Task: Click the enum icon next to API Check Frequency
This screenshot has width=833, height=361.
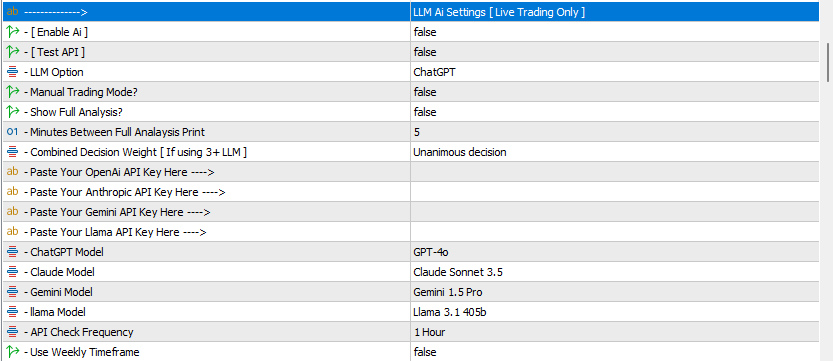Action: coord(13,332)
